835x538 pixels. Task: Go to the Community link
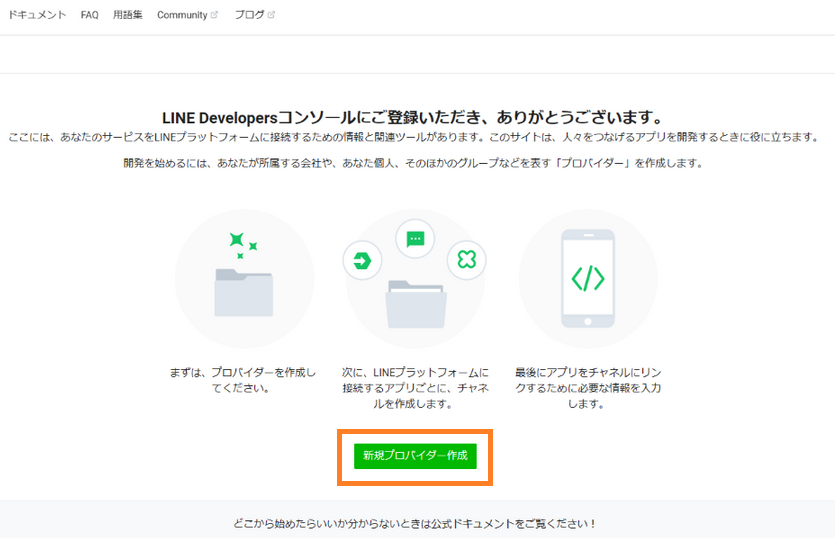click(x=182, y=15)
